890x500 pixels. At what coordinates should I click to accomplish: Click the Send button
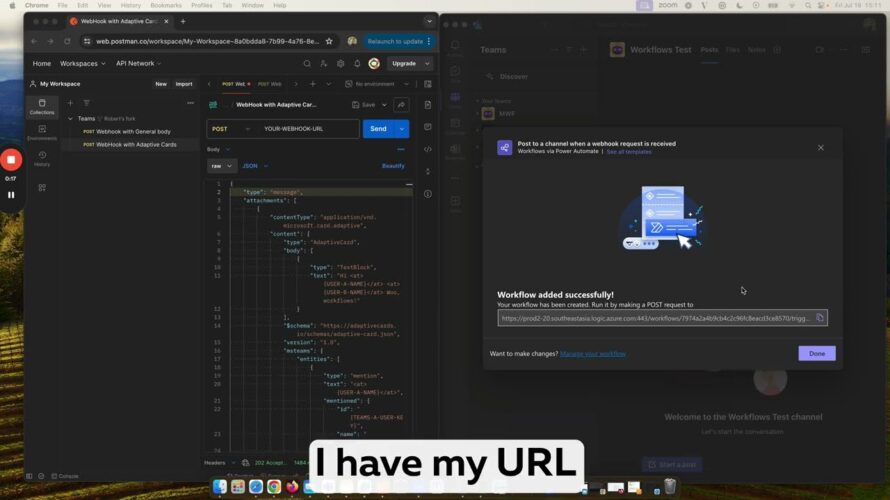(379, 129)
